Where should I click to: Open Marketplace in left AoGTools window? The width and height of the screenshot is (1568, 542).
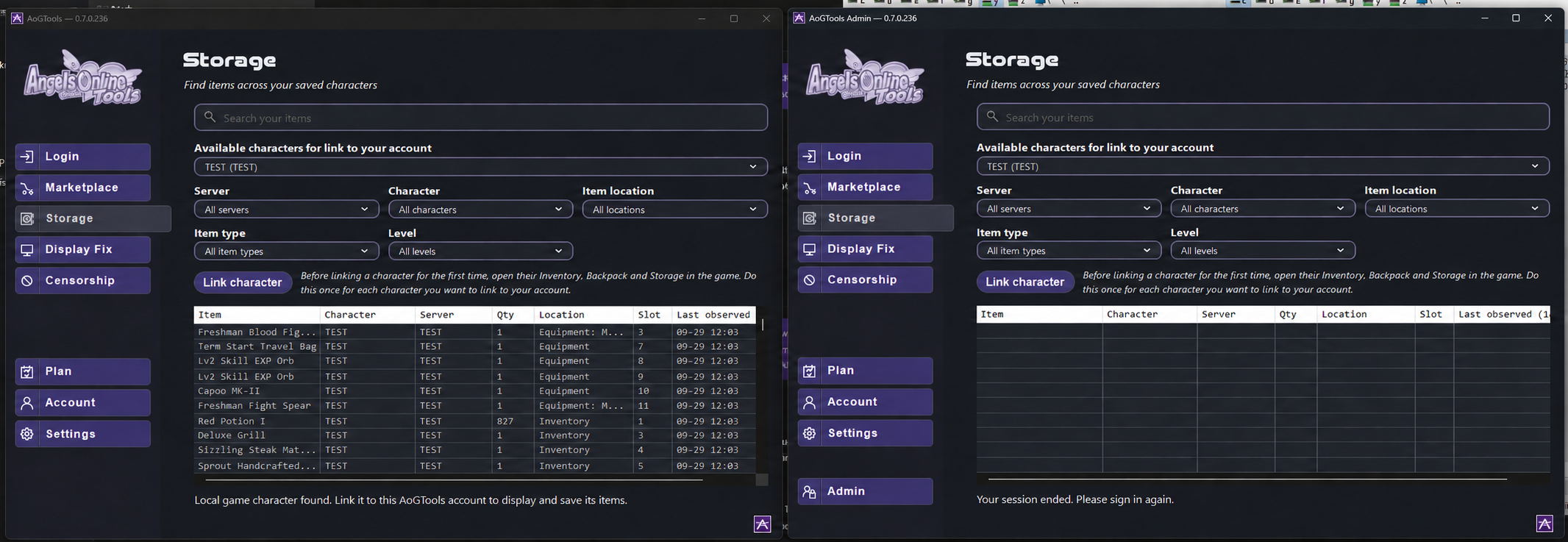[x=83, y=188]
